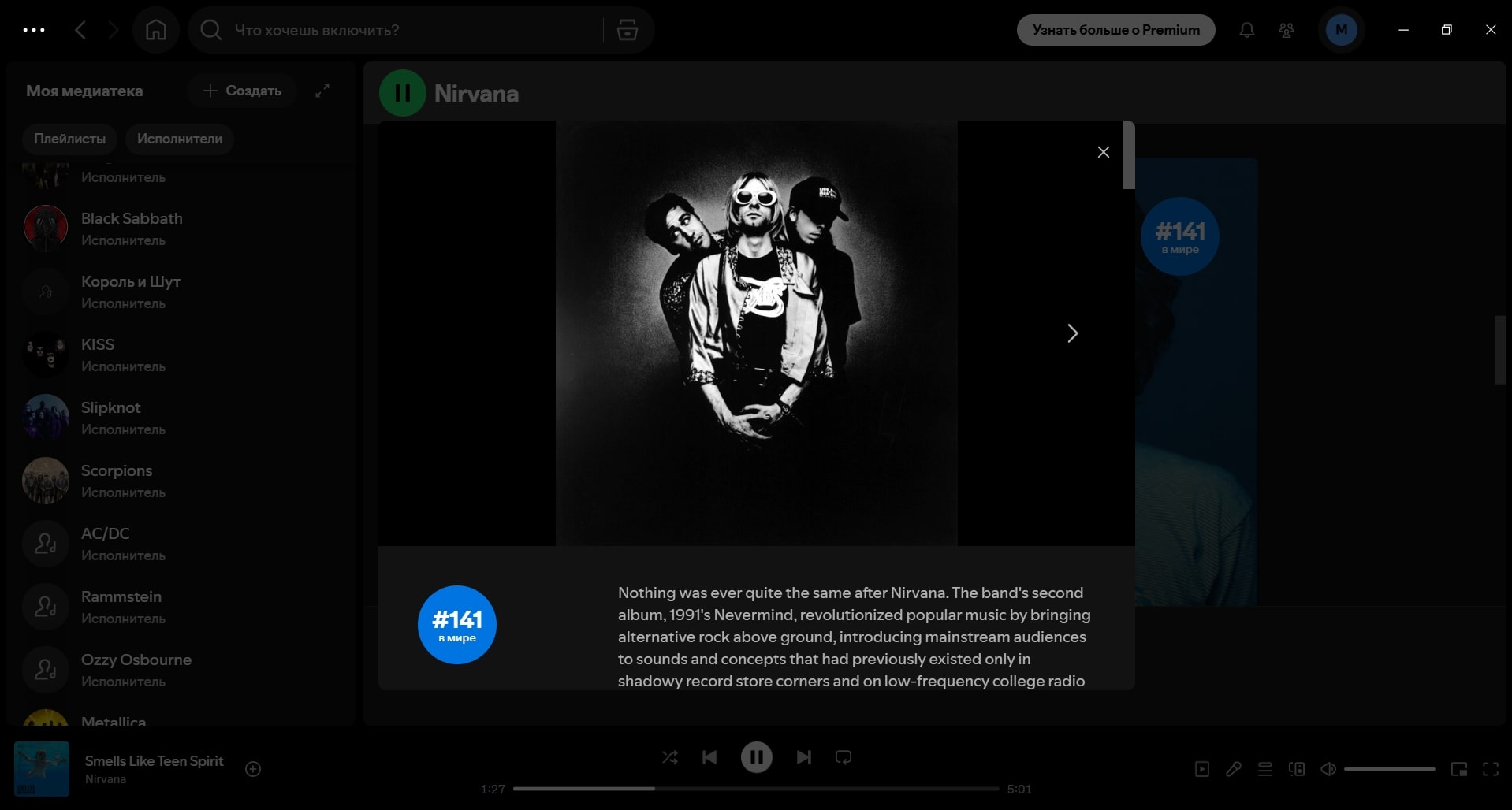
Task: Click the background #141 в мире badge
Action: [1180, 236]
